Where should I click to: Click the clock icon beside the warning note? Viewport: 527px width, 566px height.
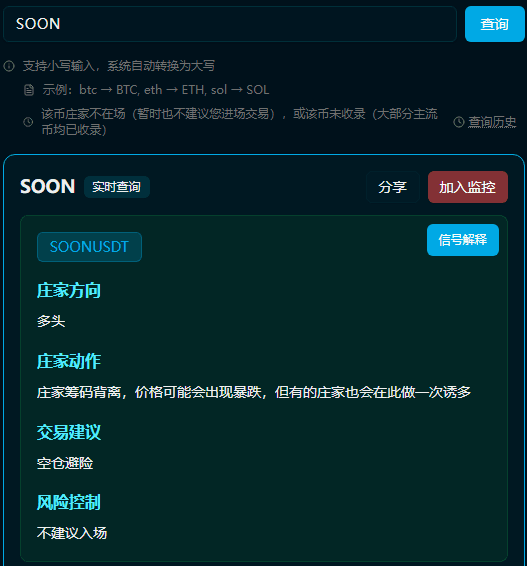coord(28,122)
